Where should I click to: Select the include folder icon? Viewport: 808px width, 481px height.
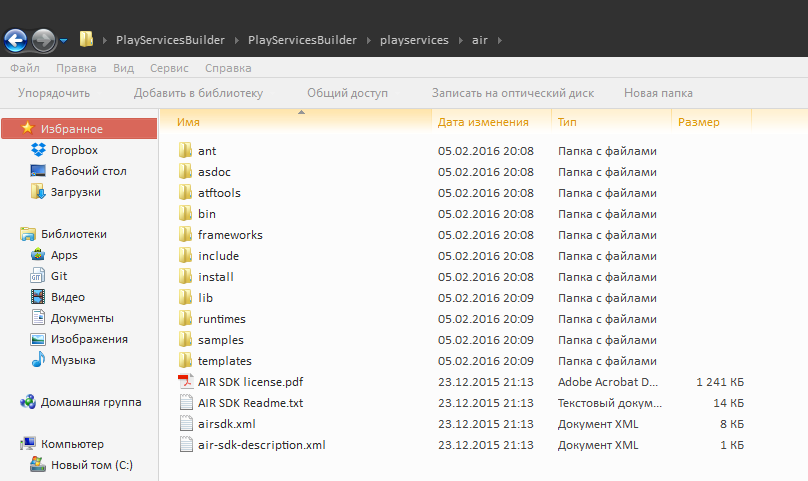(x=186, y=255)
